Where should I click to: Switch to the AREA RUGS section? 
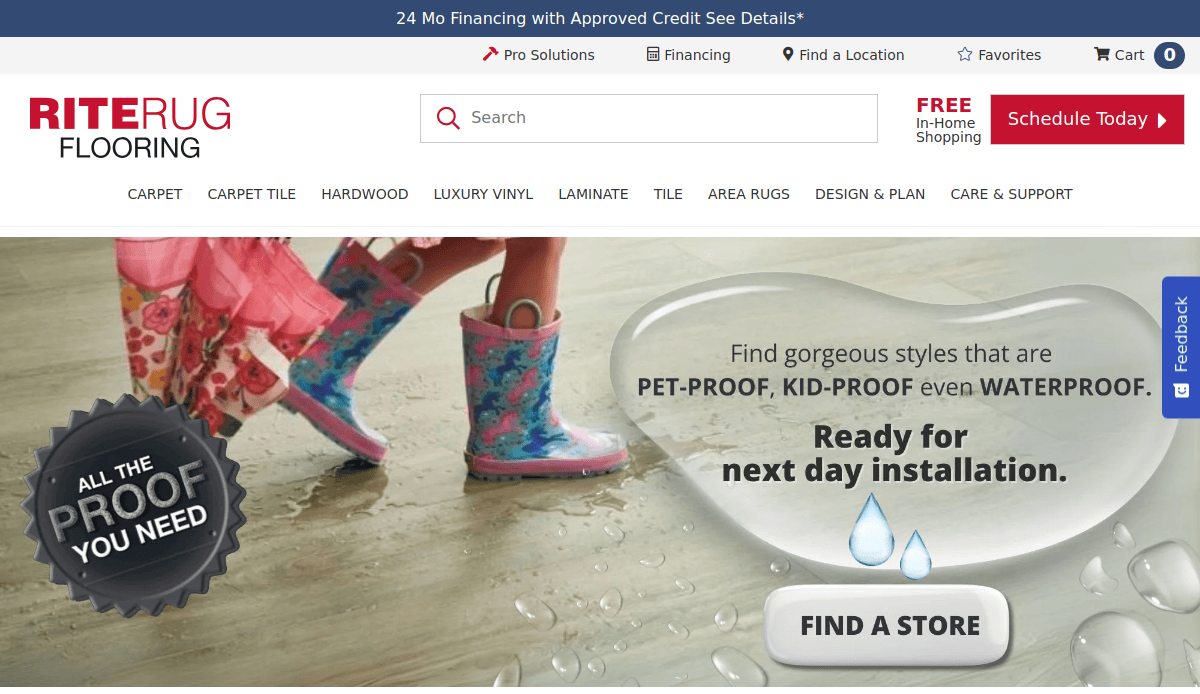click(749, 194)
